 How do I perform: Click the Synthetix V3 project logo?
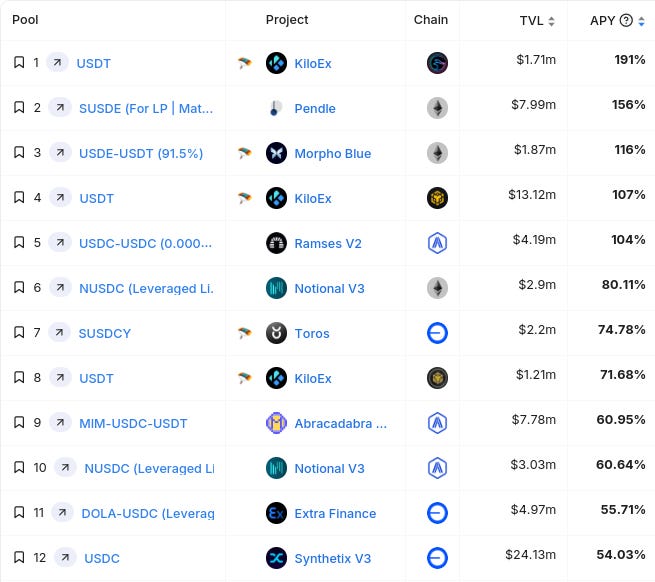(x=276, y=558)
